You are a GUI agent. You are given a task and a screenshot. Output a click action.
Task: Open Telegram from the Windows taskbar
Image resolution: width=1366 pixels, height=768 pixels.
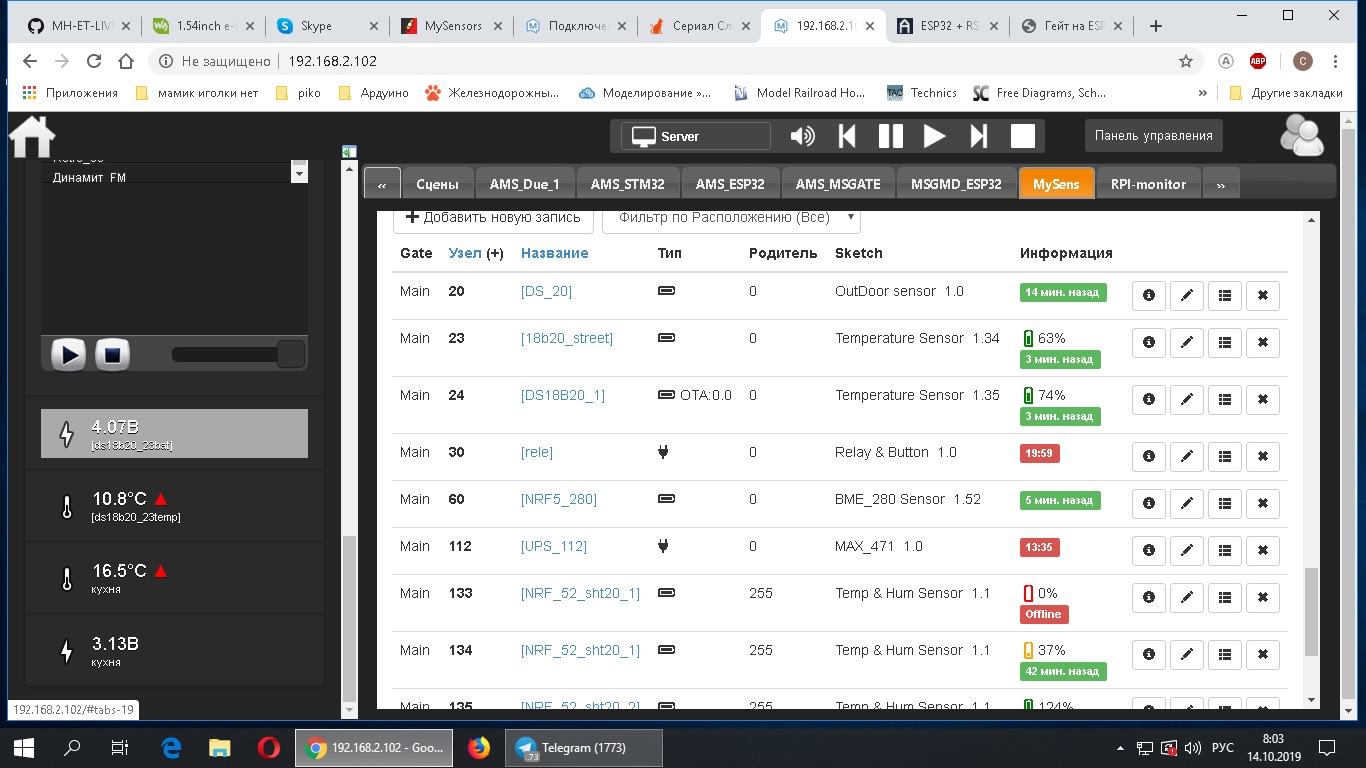pos(584,747)
